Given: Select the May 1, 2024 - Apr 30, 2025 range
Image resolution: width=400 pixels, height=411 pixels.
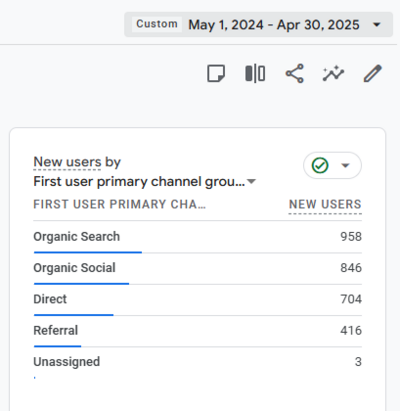Looking at the screenshot, I should (x=274, y=25).
